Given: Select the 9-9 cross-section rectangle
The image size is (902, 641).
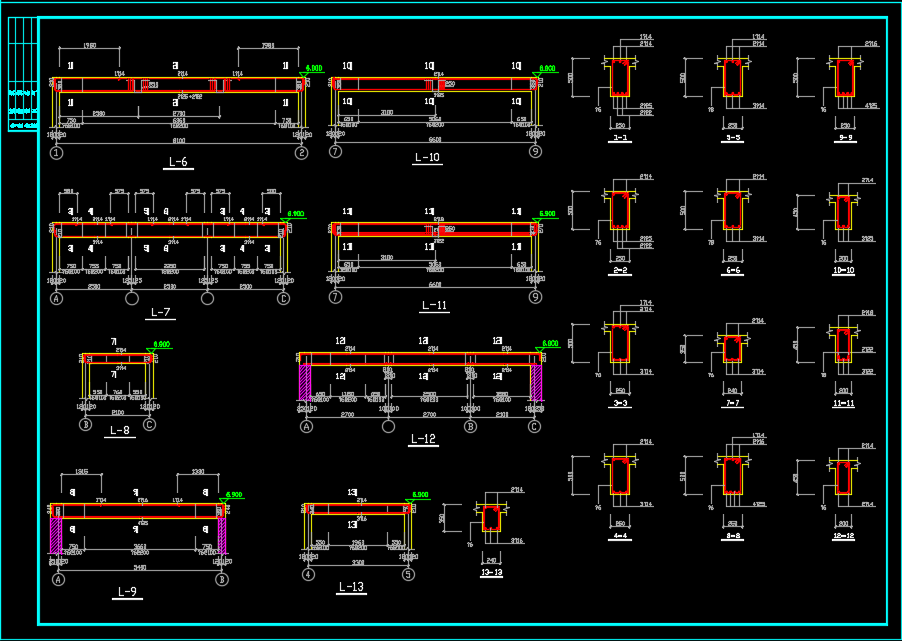Looking at the screenshot, I should [x=845, y=78].
